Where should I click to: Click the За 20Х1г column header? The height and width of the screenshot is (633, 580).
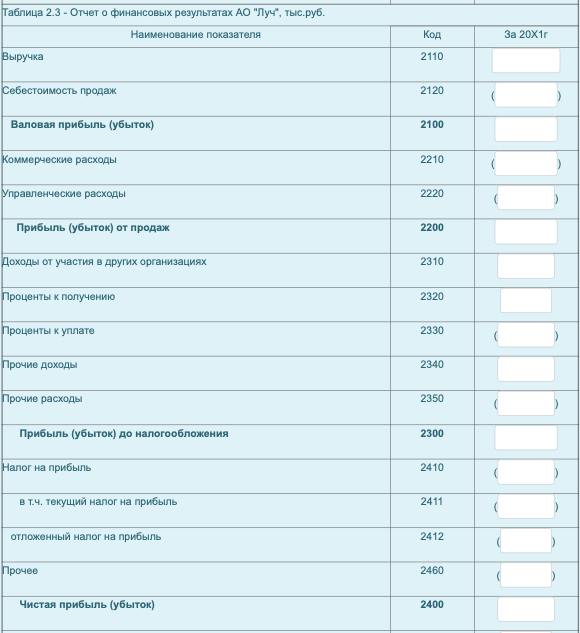pos(526,35)
